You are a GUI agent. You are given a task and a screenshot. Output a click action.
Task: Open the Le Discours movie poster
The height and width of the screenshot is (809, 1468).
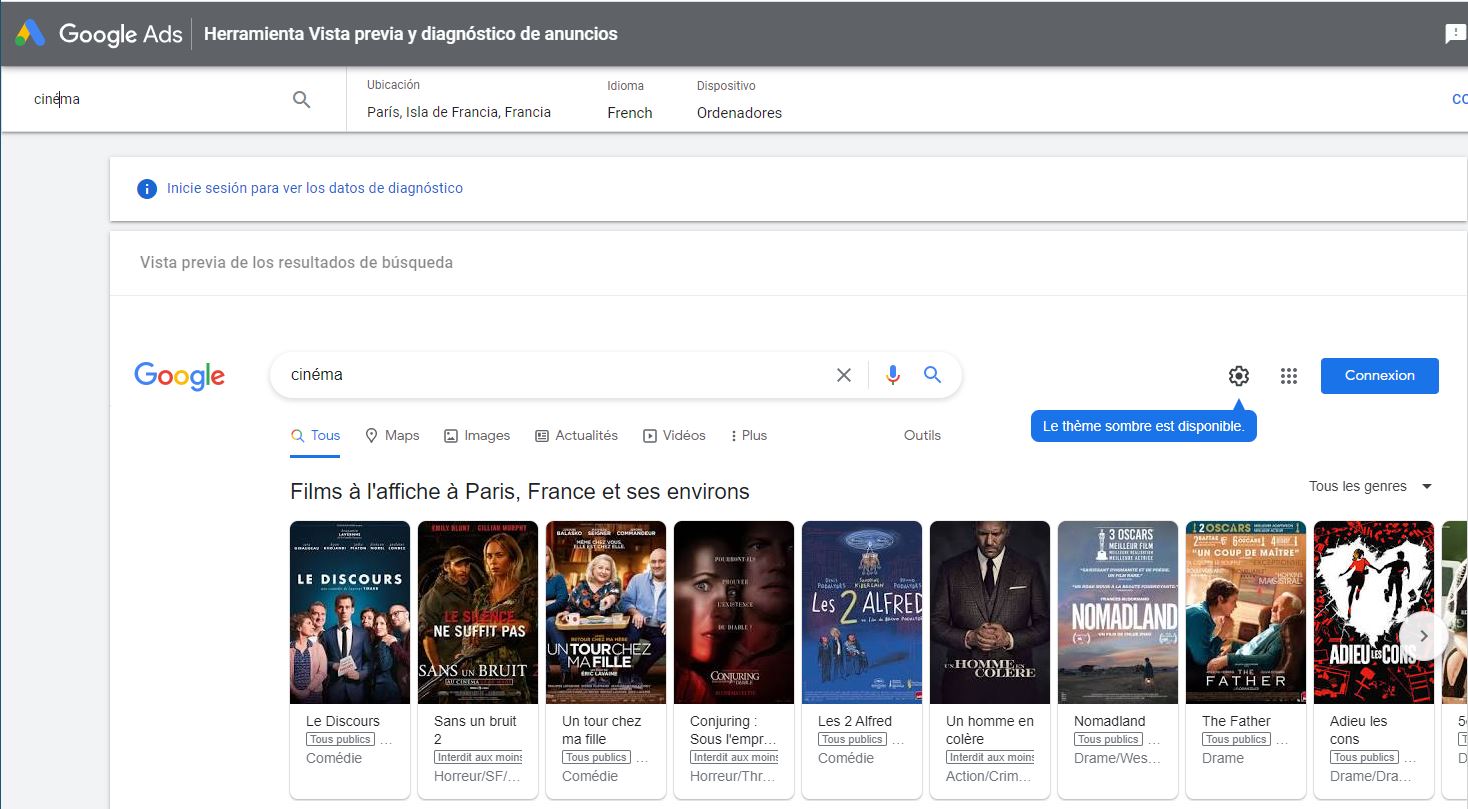point(350,612)
